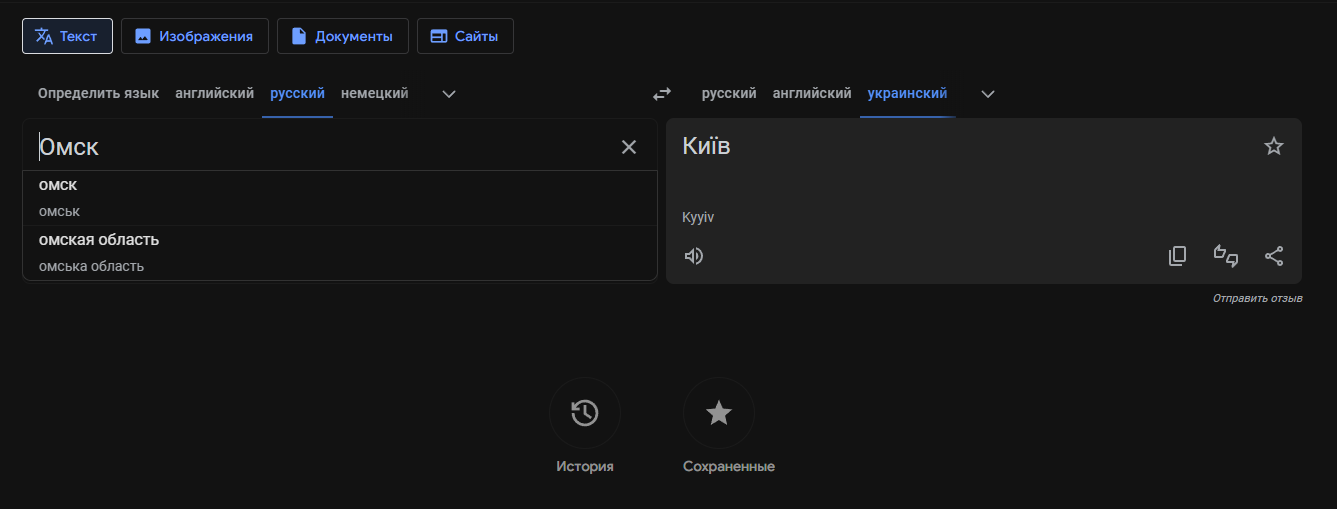This screenshot has height=509, width=1337.
Task: Listen to the Ukrainian translation
Action: (694, 256)
